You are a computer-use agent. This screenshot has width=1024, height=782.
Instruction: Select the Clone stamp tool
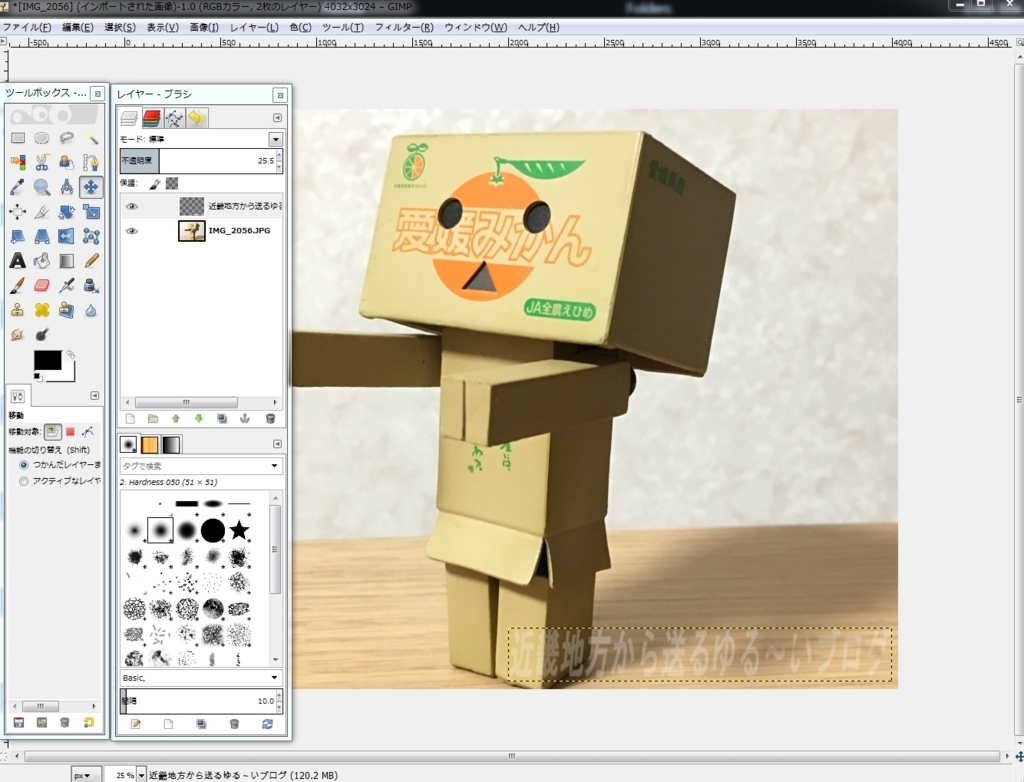pyautogui.click(x=18, y=310)
